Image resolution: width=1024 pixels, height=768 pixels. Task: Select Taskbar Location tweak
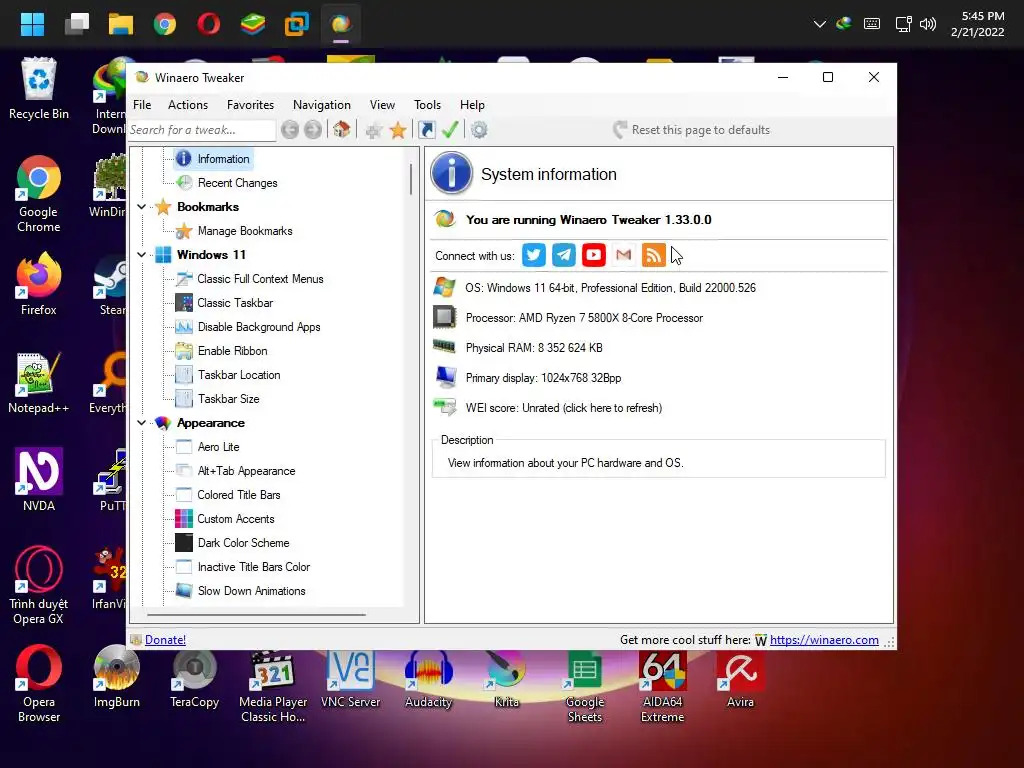[239, 375]
